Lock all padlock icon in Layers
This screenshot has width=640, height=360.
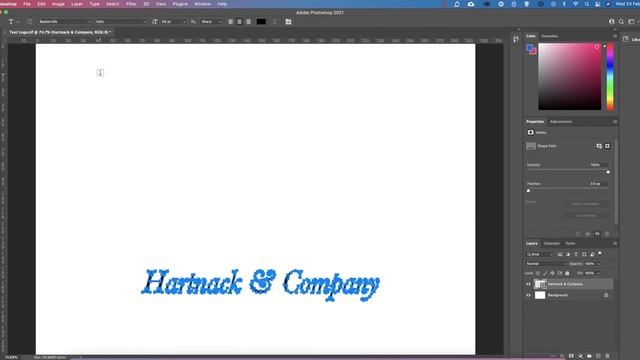pyautogui.click(x=567, y=273)
